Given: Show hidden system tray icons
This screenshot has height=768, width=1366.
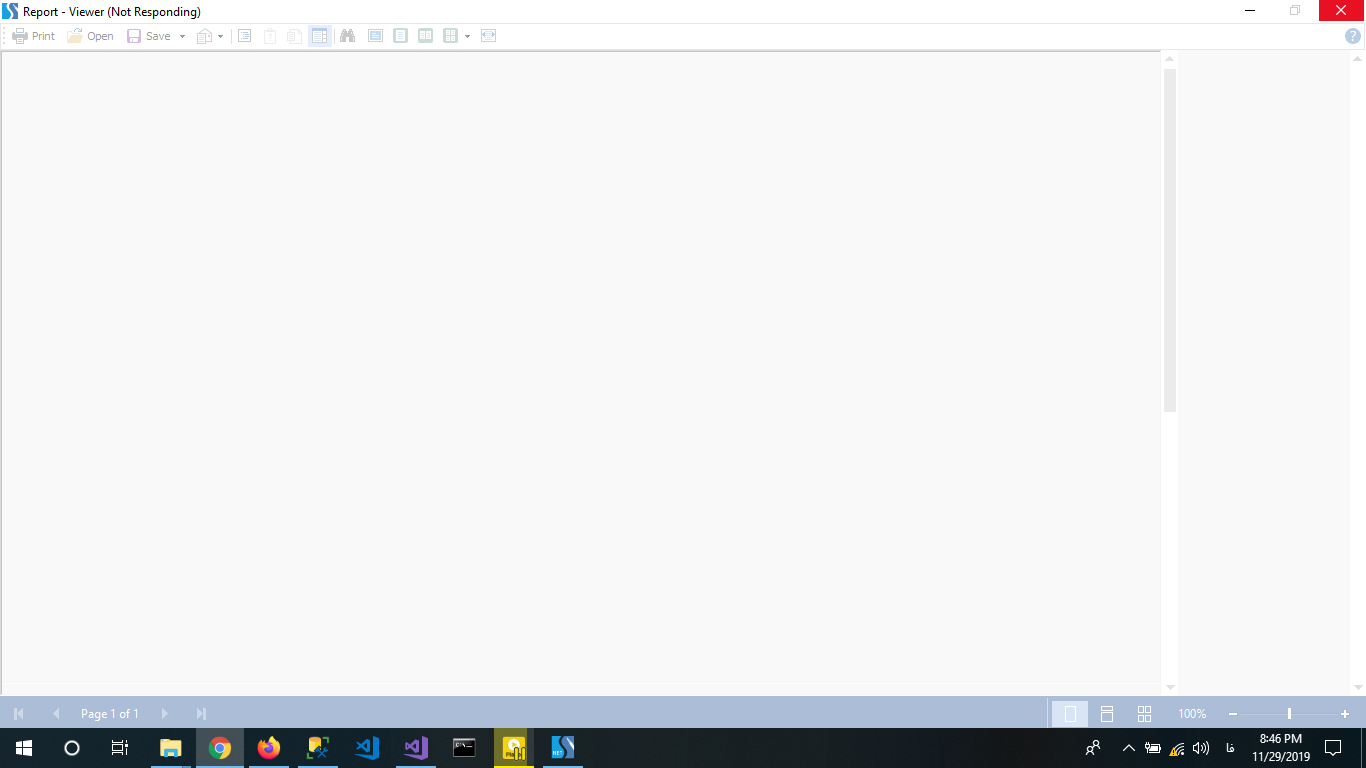Looking at the screenshot, I should point(1129,748).
